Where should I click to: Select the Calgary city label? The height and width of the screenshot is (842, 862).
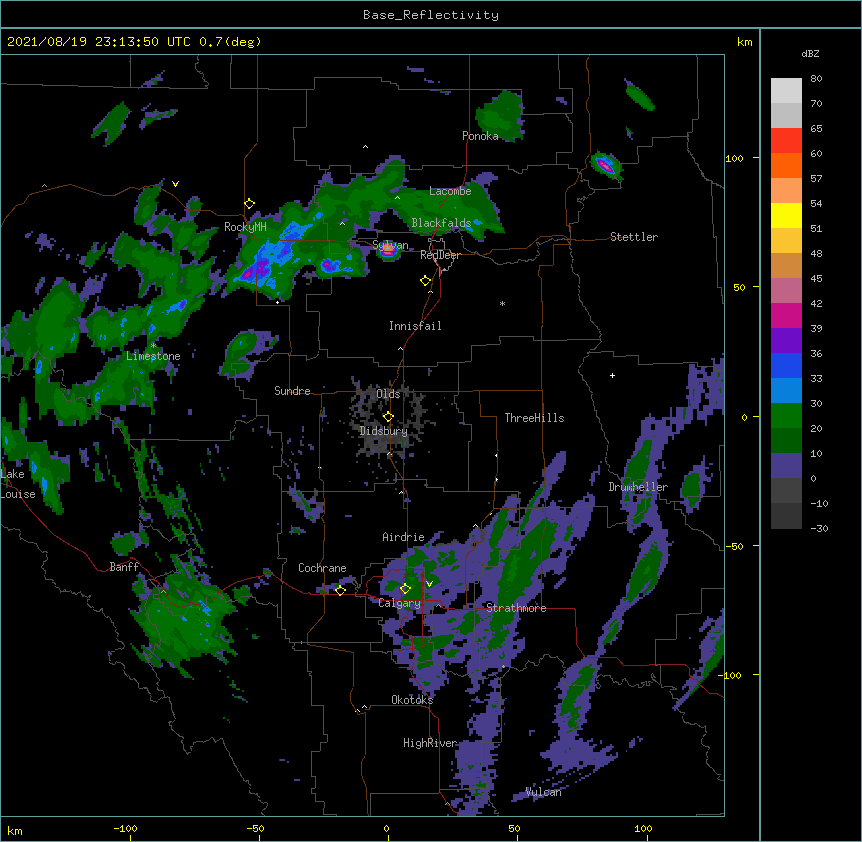tap(400, 603)
